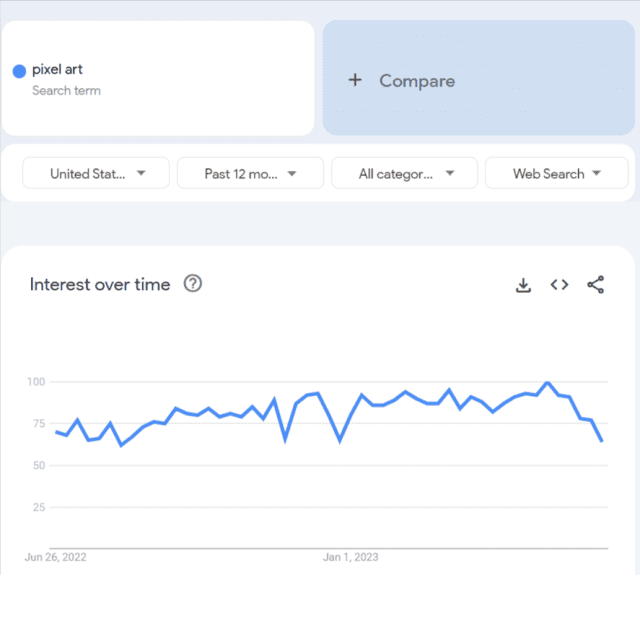
Task: Open the Past 12 months time filter
Action: pos(250,173)
